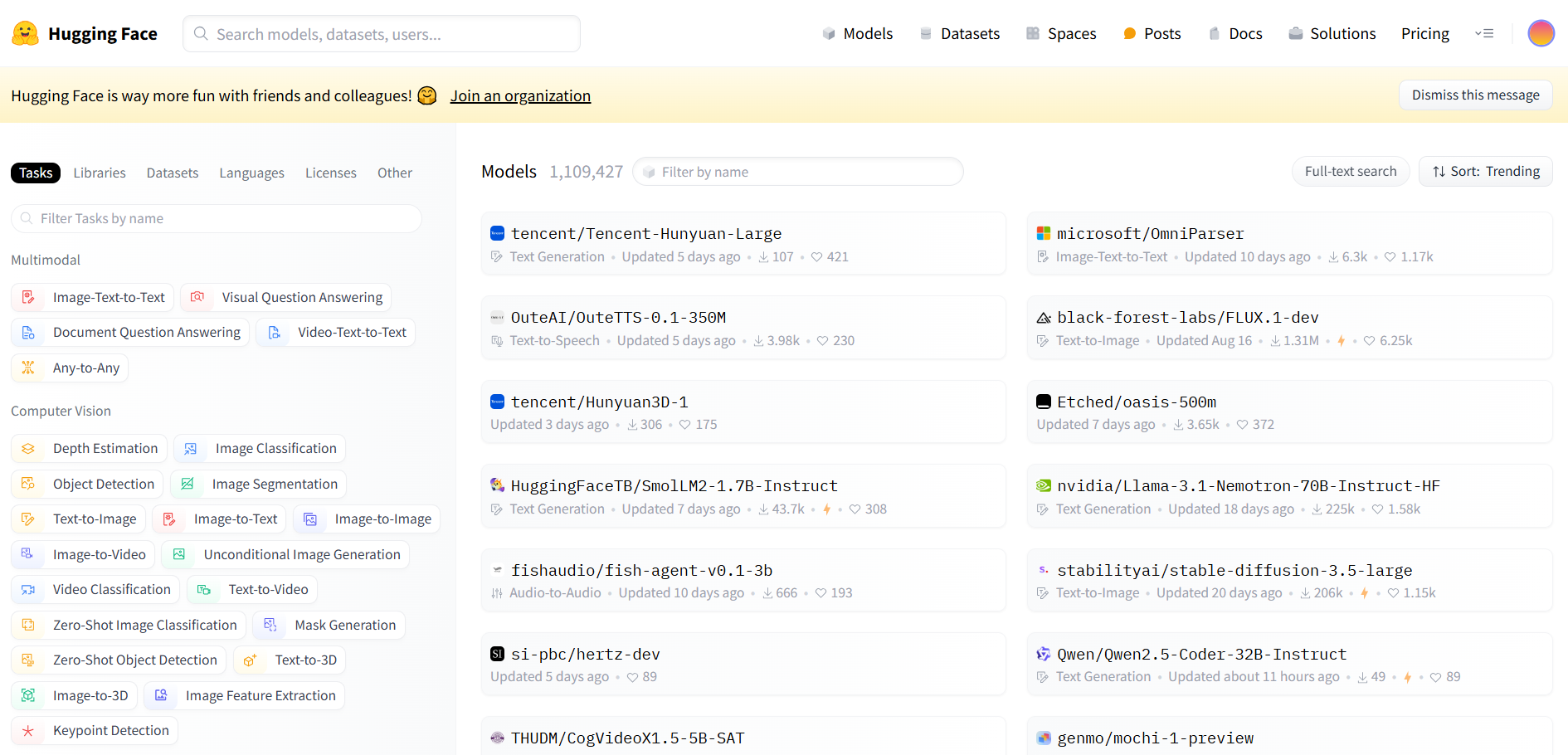
Task: Open the THUDM/CogVideoX1.5-5B-SAT model
Action: pos(743,737)
